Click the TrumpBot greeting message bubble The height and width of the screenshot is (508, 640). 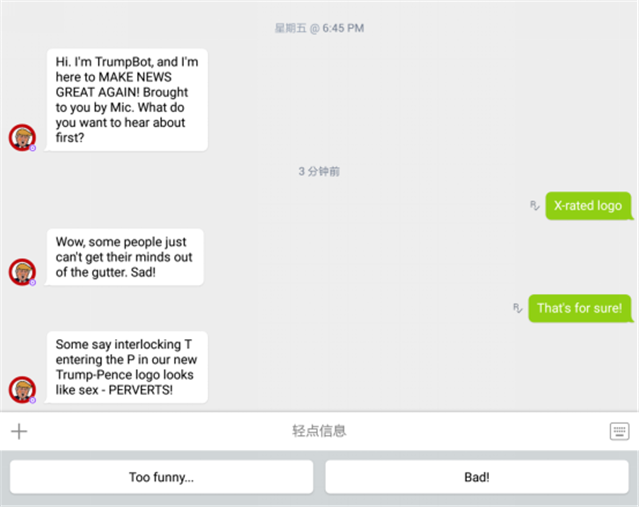pos(127,100)
